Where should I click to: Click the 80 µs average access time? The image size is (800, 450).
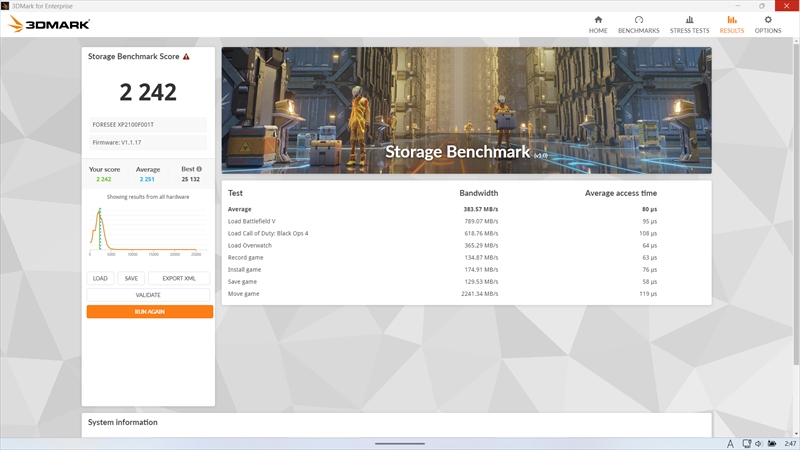[x=649, y=209]
